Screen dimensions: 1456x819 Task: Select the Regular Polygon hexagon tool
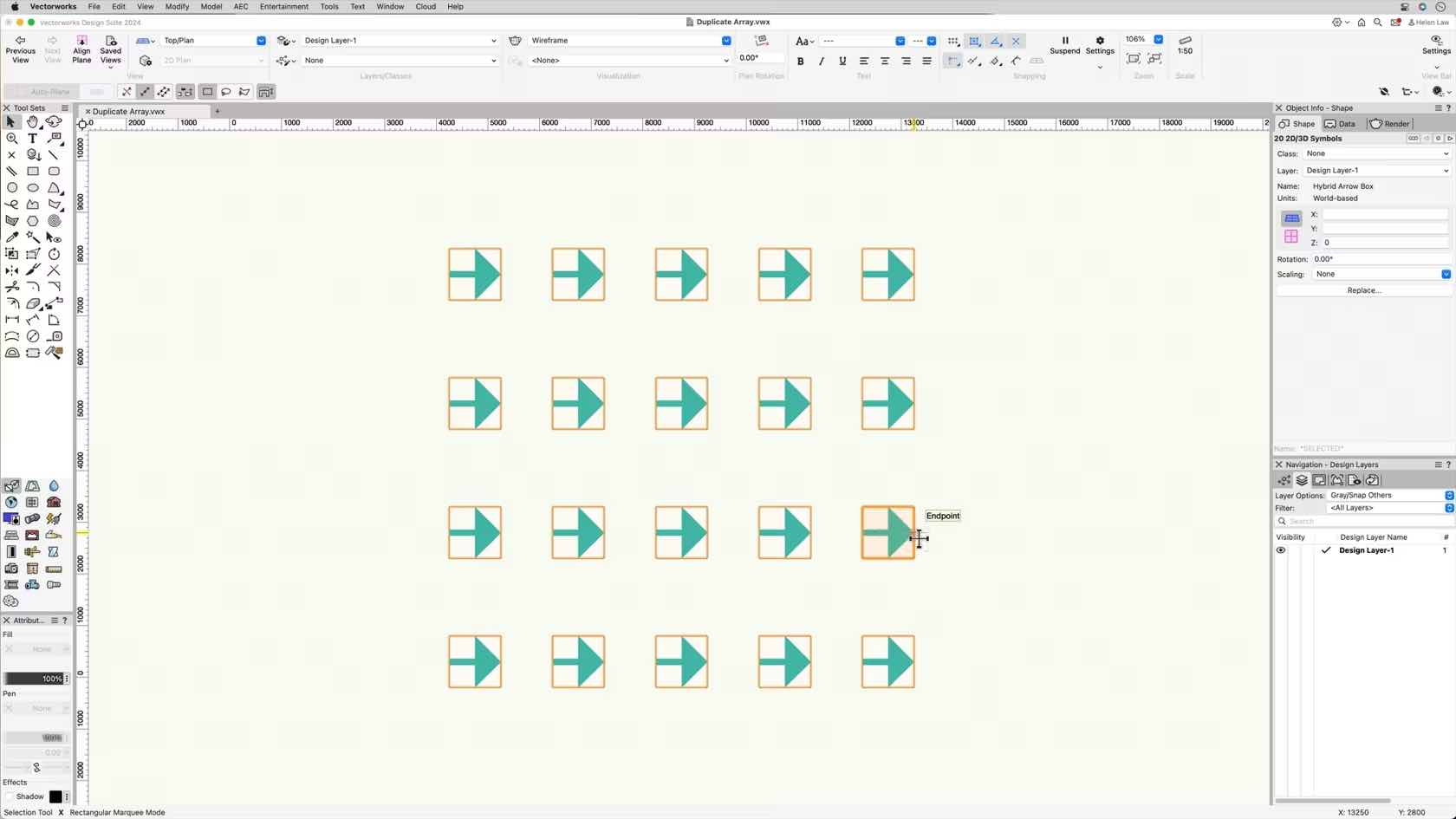(33, 221)
